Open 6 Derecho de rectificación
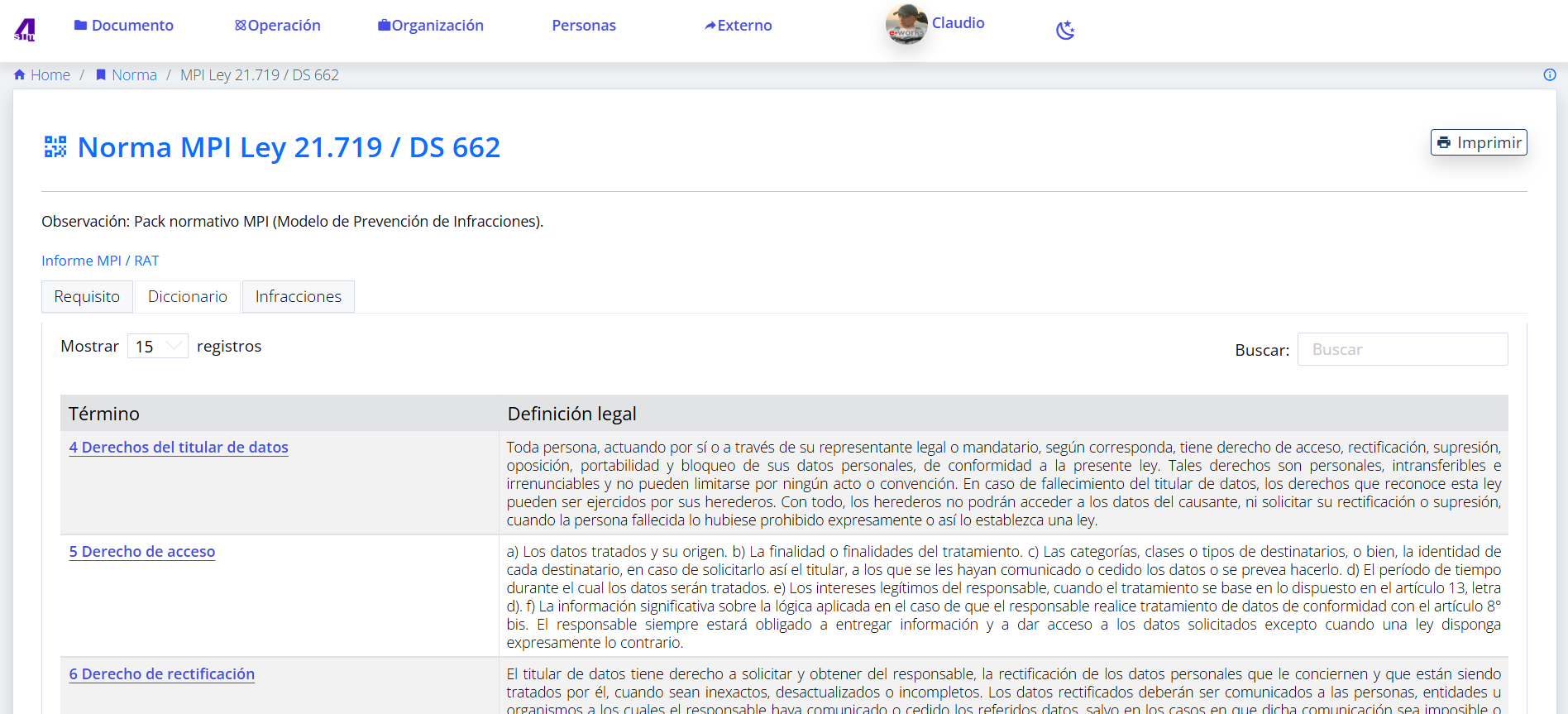The height and width of the screenshot is (714, 1568). click(x=162, y=674)
